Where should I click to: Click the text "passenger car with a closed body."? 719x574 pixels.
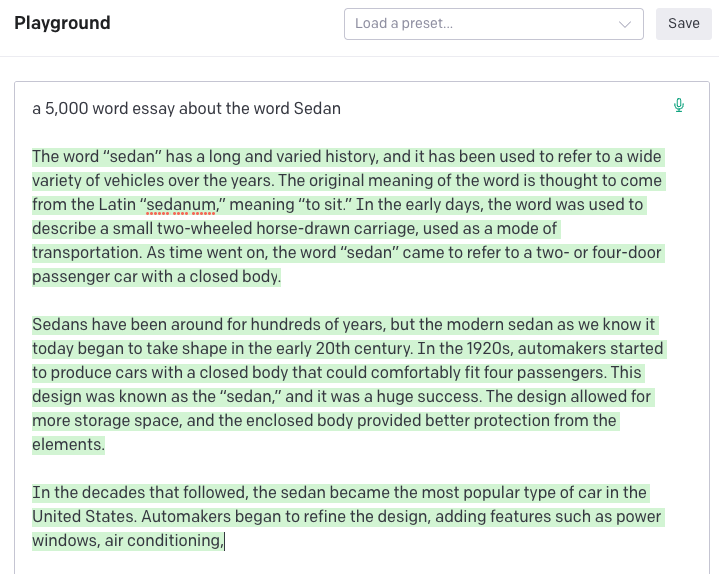point(156,276)
